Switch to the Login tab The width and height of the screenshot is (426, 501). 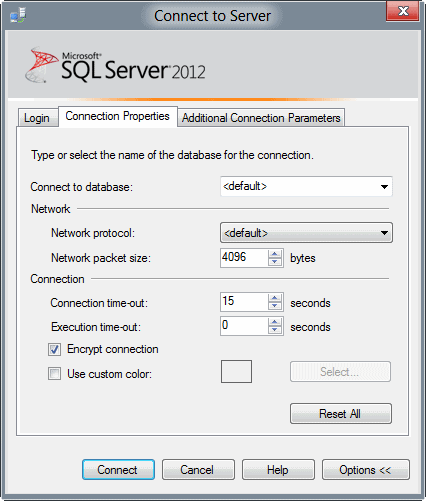pyautogui.click(x=37, y=118)
